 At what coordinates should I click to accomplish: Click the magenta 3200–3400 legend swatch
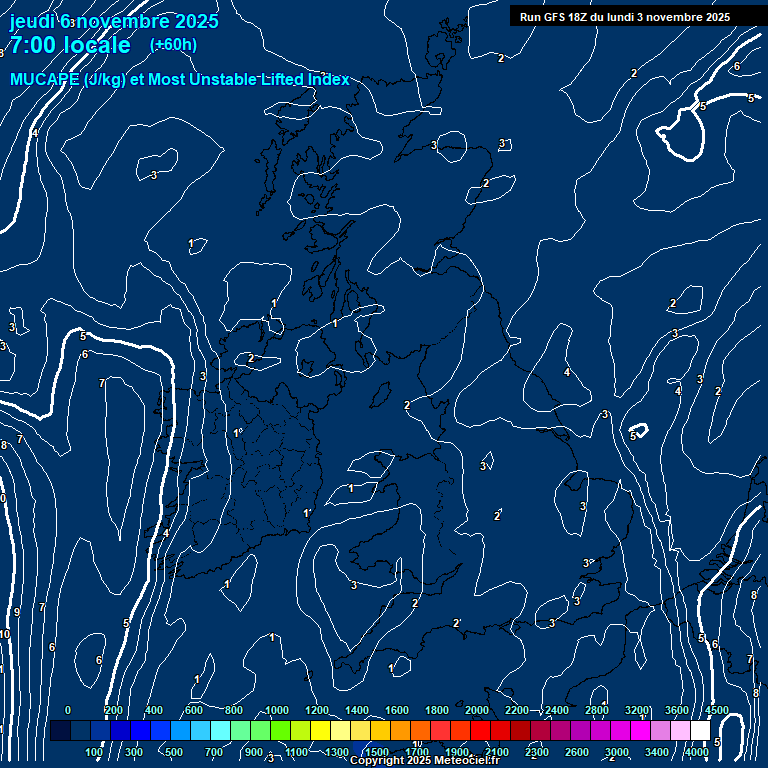coord(640,730)
